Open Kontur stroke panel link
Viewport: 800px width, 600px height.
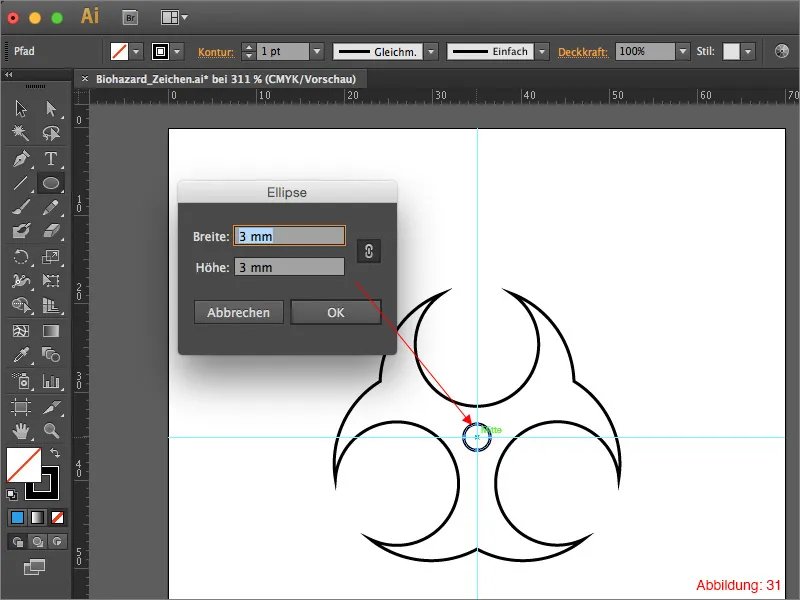pyautogui.click(x=216, y=52)
